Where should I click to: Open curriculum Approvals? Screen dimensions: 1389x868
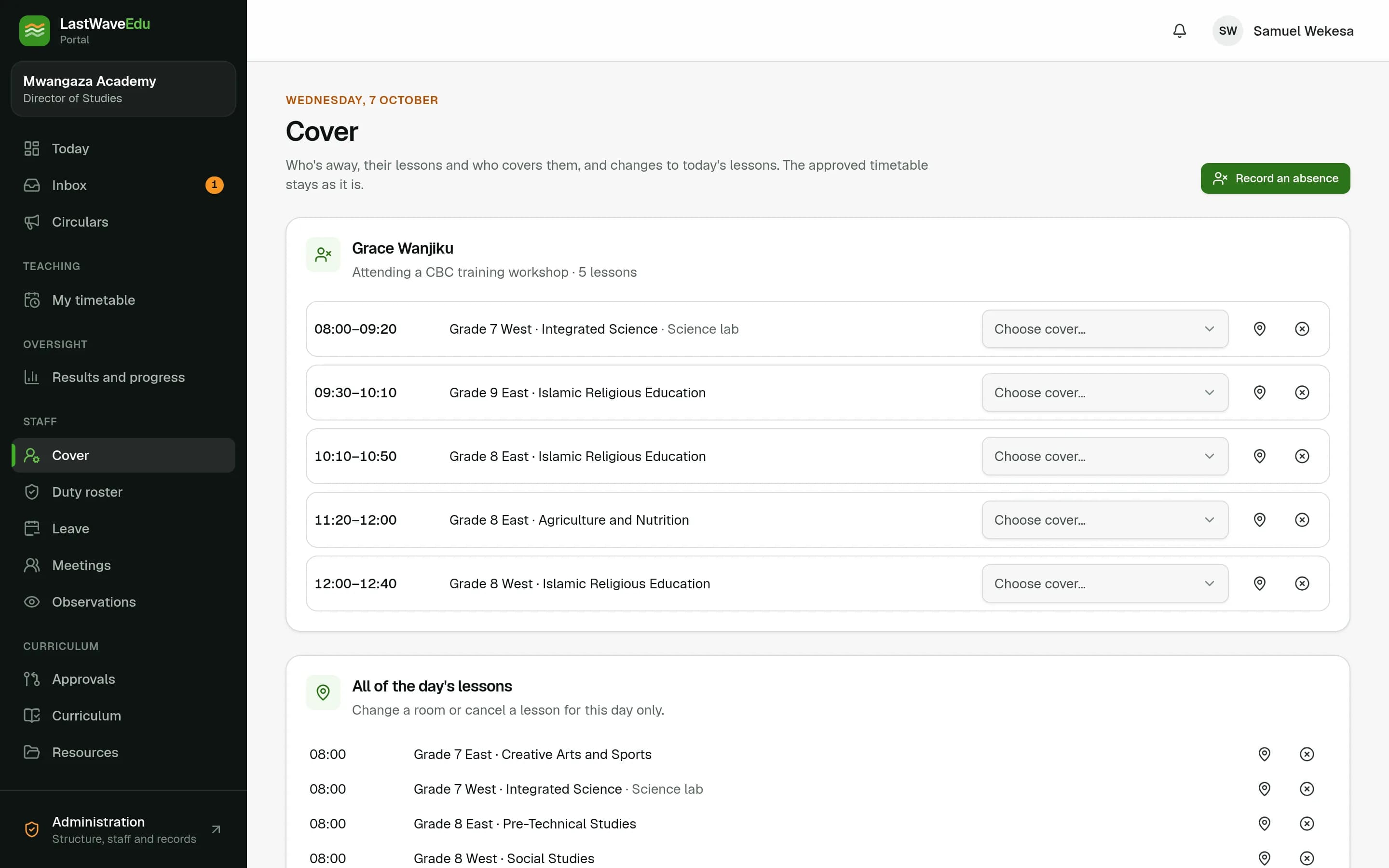click(123, 679)
